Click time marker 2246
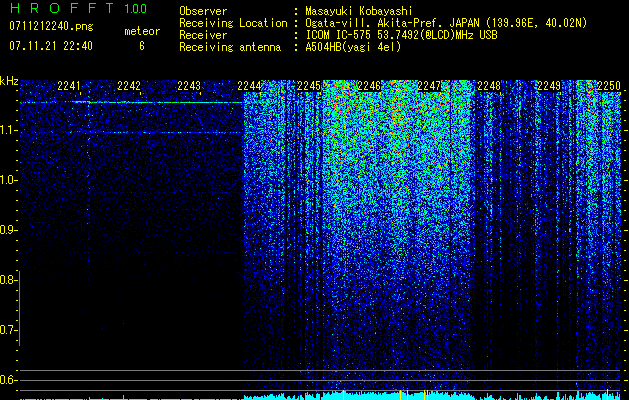Viewport: 629px width, 400px height. point(369,85)
